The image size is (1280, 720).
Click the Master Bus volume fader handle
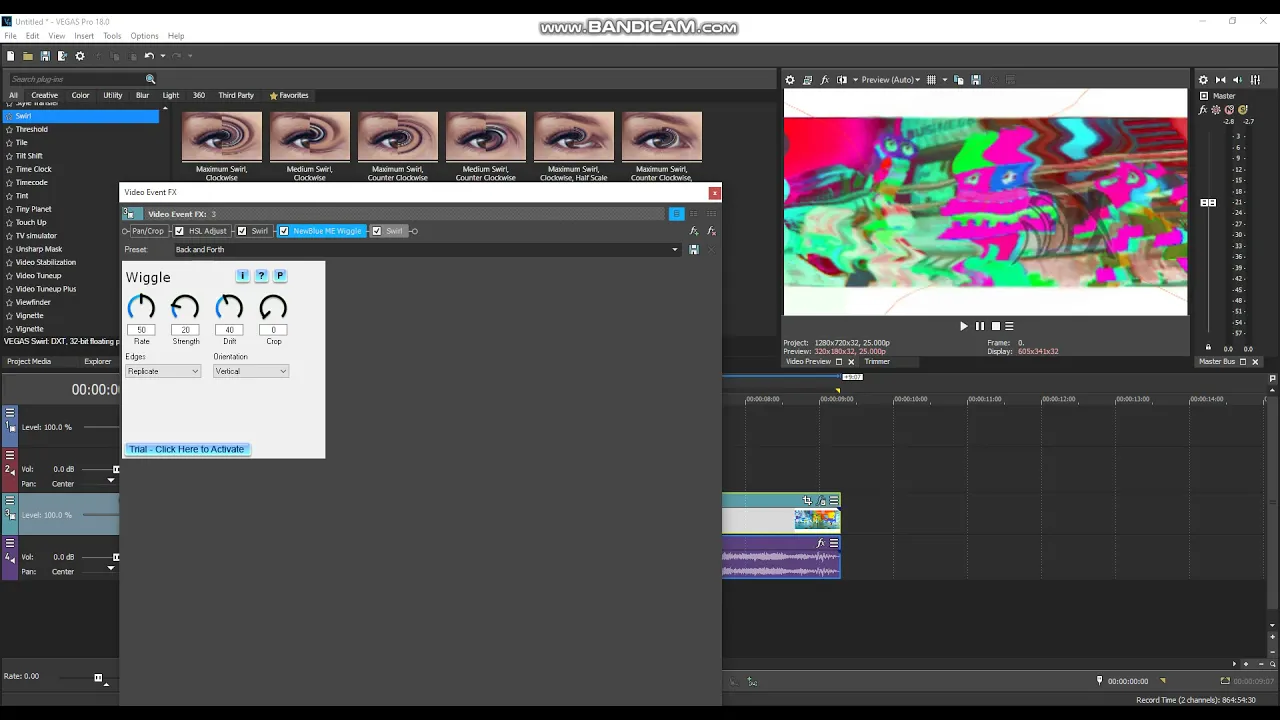tap(1208, 203)
